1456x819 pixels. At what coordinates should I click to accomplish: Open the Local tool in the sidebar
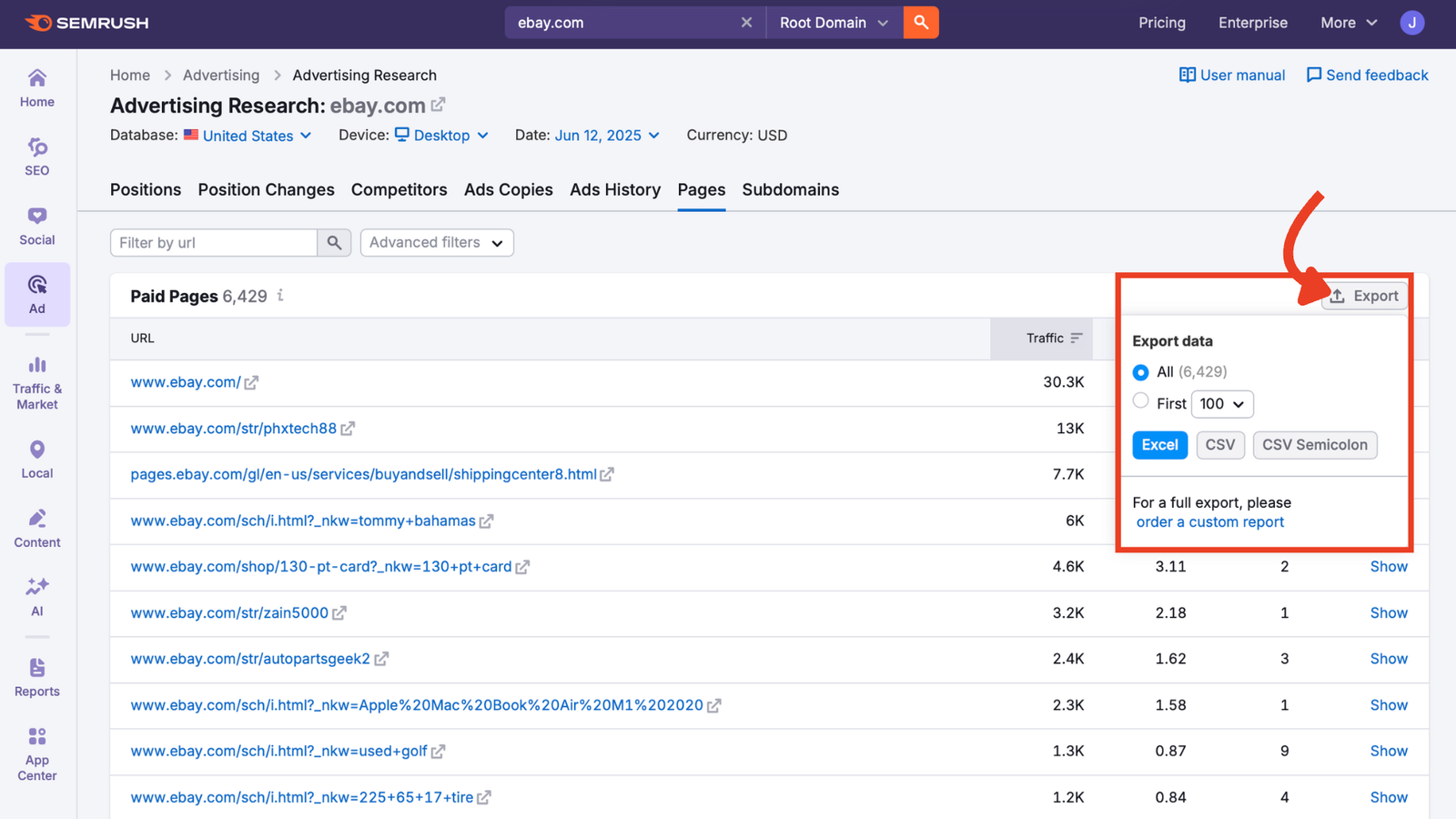[36, 458]
